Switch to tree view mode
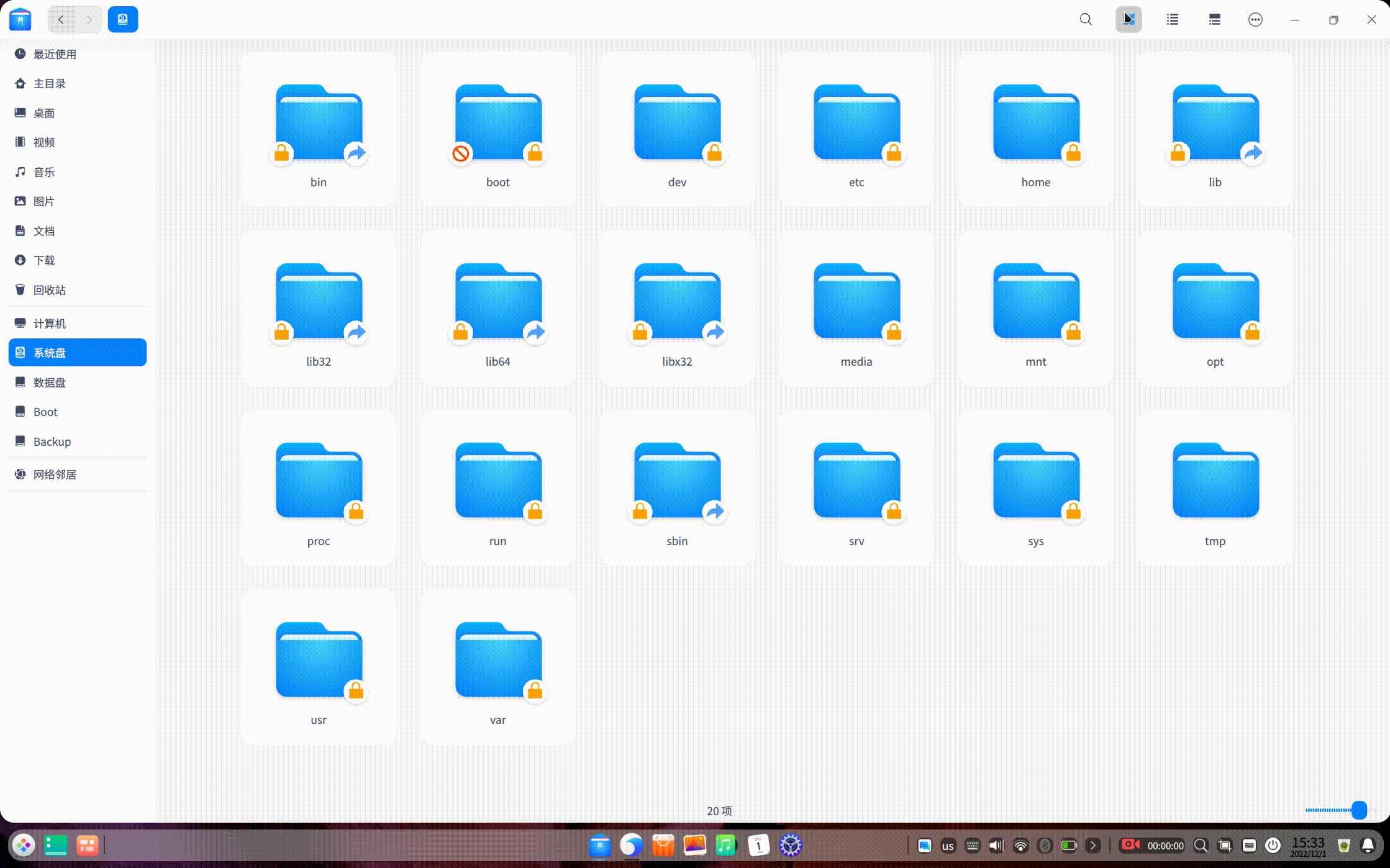This screenshot has height=868, width=1390. pos(1214,19)
